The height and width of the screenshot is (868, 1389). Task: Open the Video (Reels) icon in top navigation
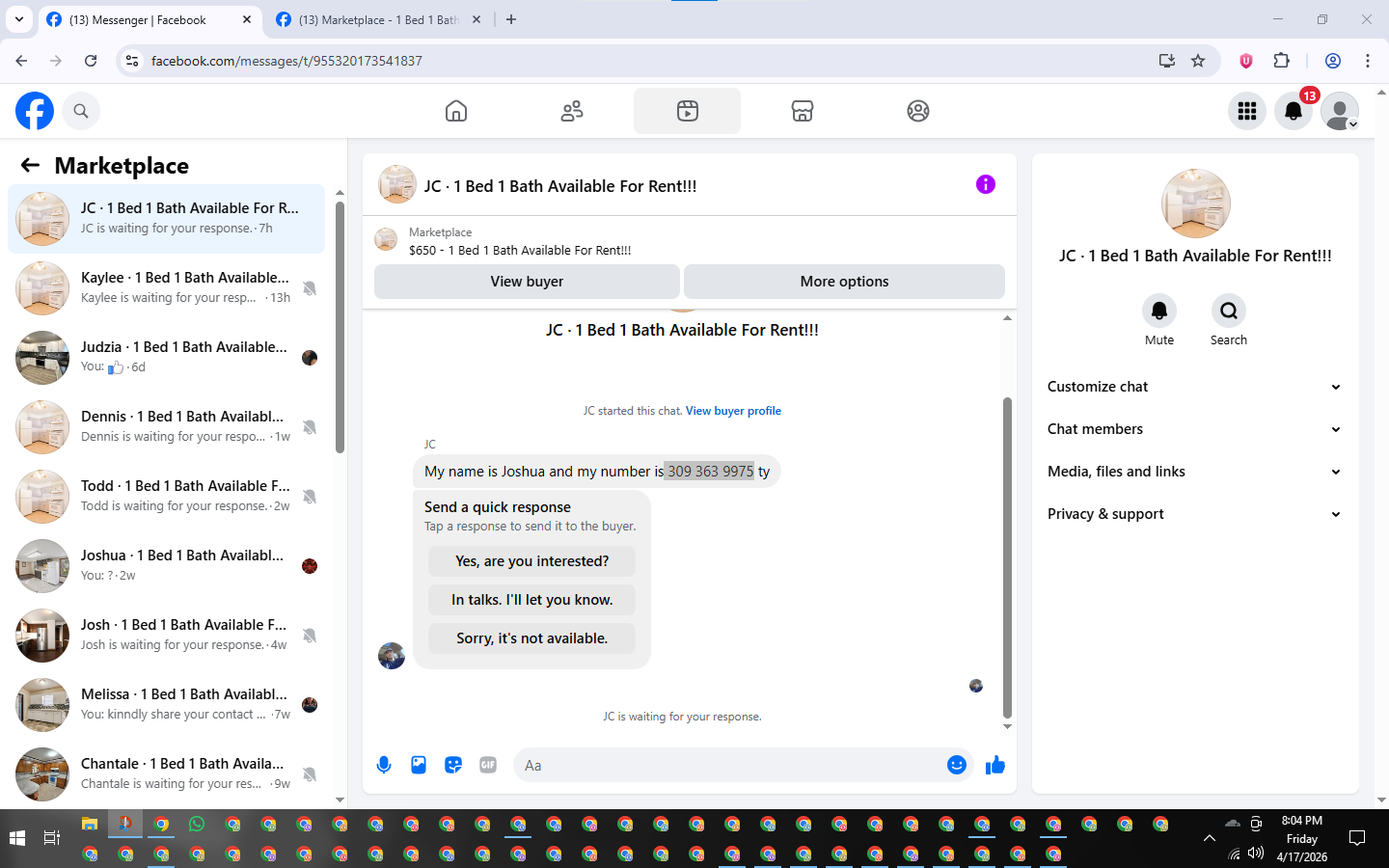(687, 111)
